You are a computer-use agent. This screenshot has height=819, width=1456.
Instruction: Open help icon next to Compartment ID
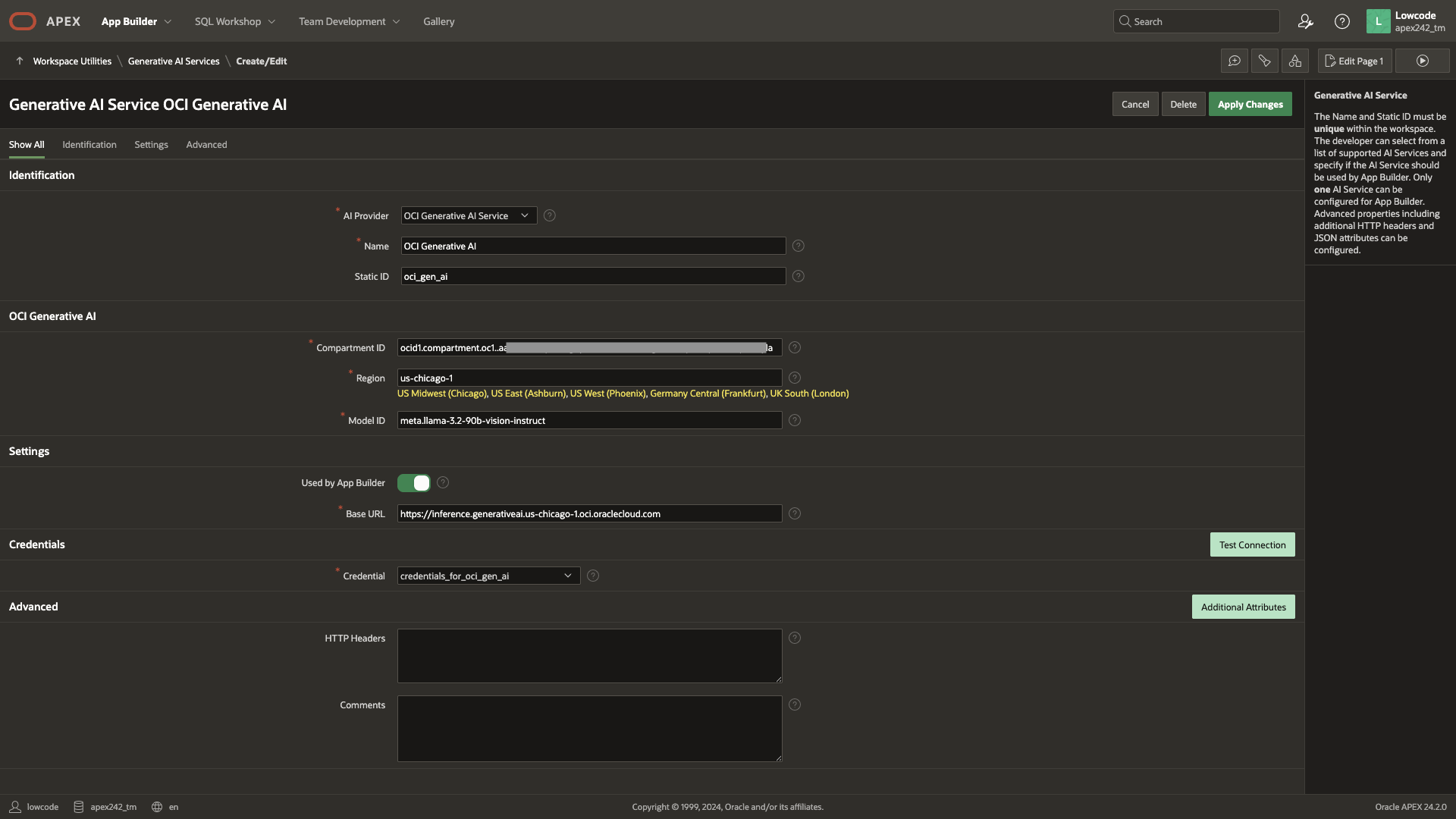795,347
